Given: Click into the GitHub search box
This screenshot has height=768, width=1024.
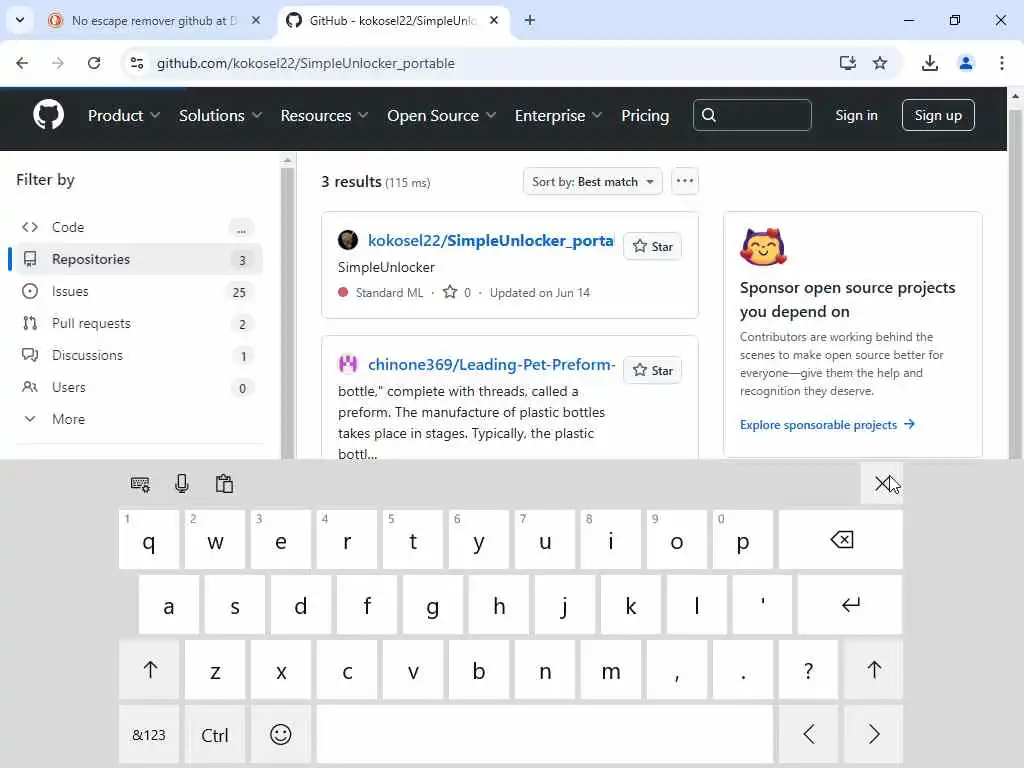Looking at the screenshot, I should [752, 115].
